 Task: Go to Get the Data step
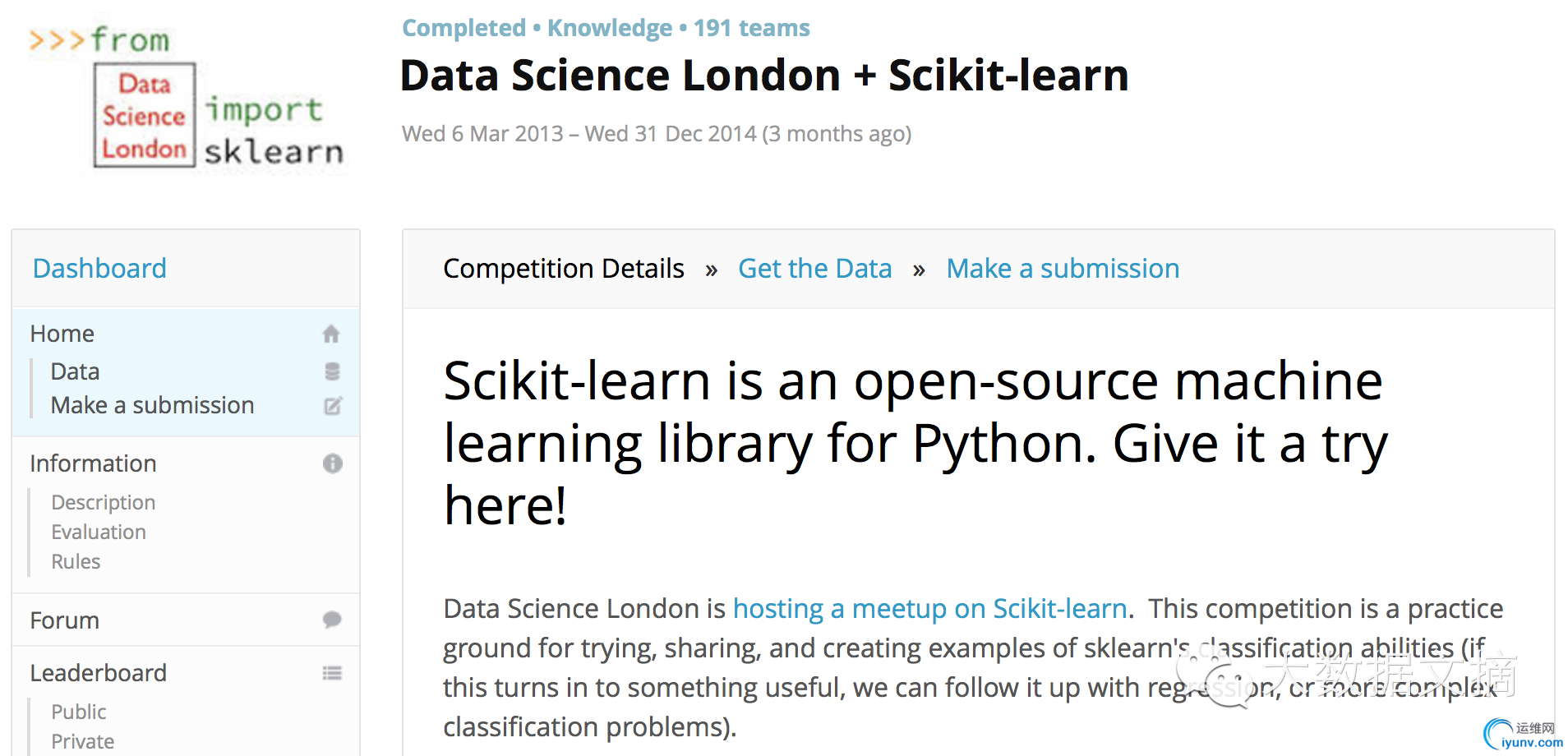tap(814, 269)
